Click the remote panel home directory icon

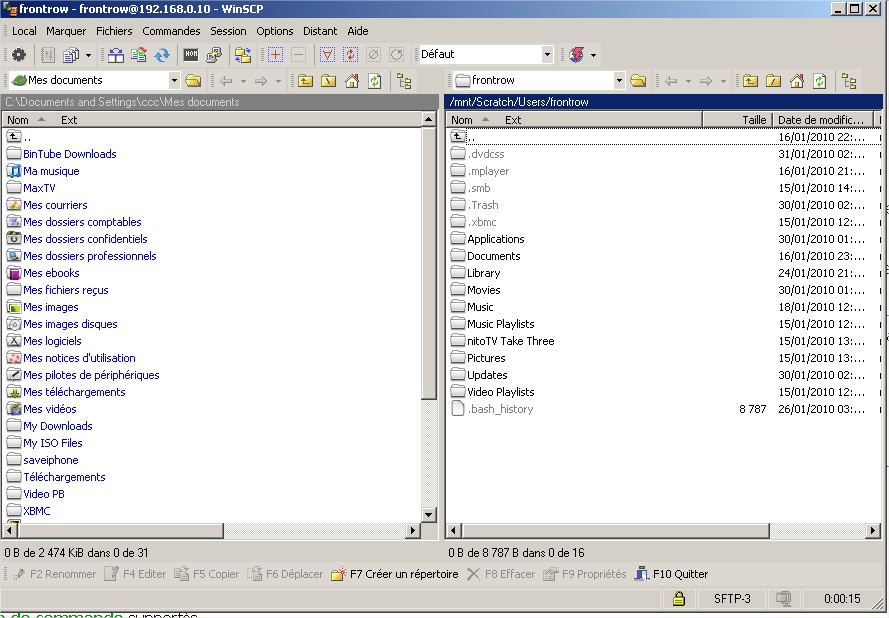tap(797, 81)
